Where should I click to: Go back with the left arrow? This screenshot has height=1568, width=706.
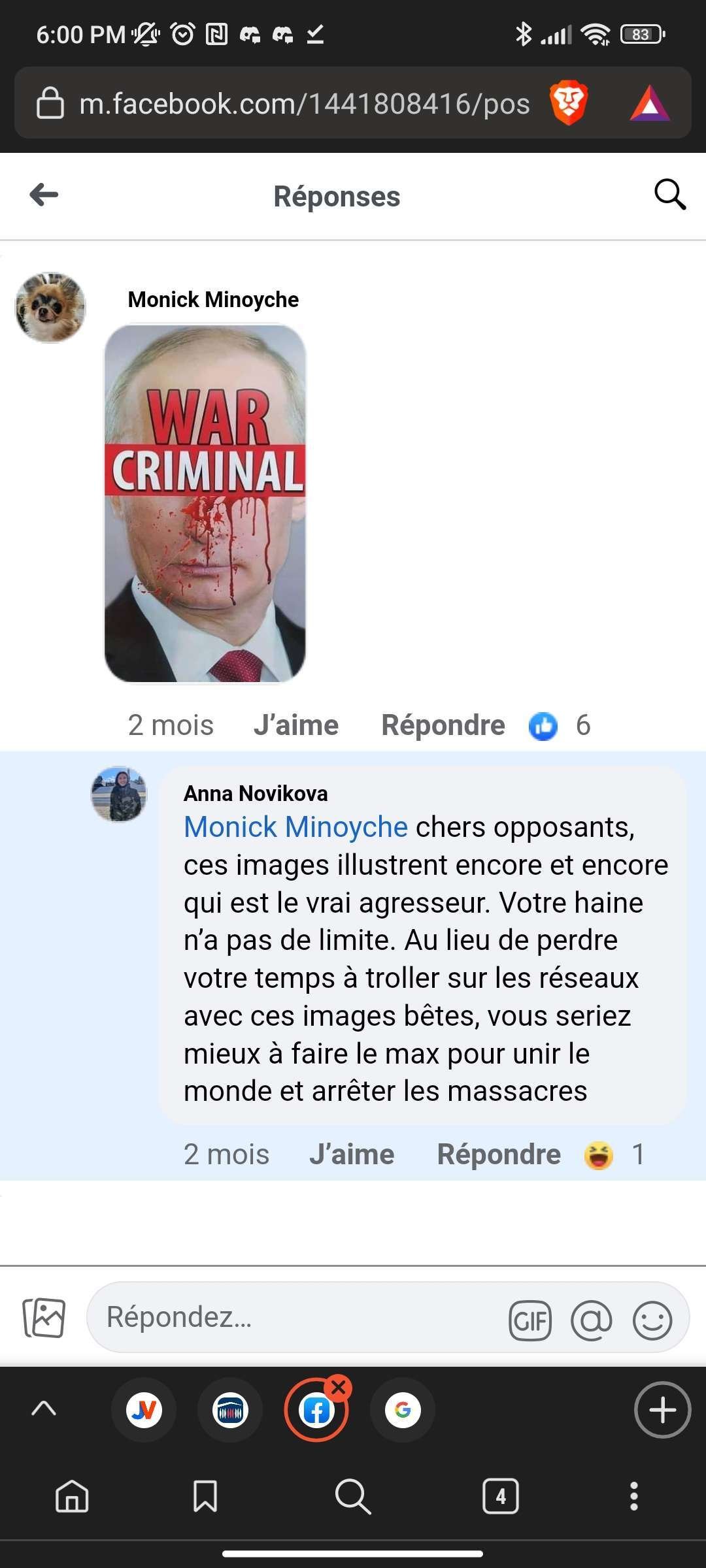coord(44,195)
